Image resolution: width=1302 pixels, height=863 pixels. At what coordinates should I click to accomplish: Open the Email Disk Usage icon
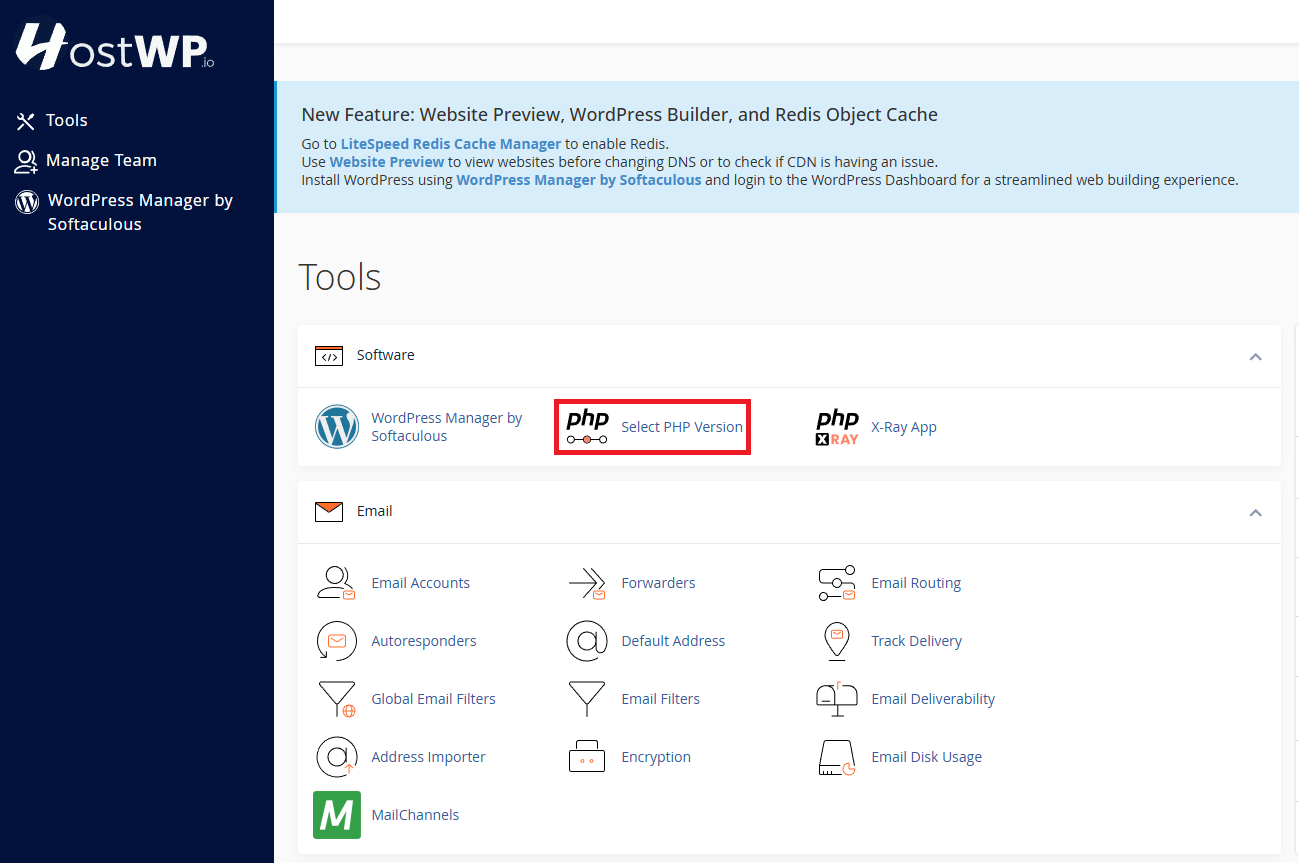coord(837,757)
